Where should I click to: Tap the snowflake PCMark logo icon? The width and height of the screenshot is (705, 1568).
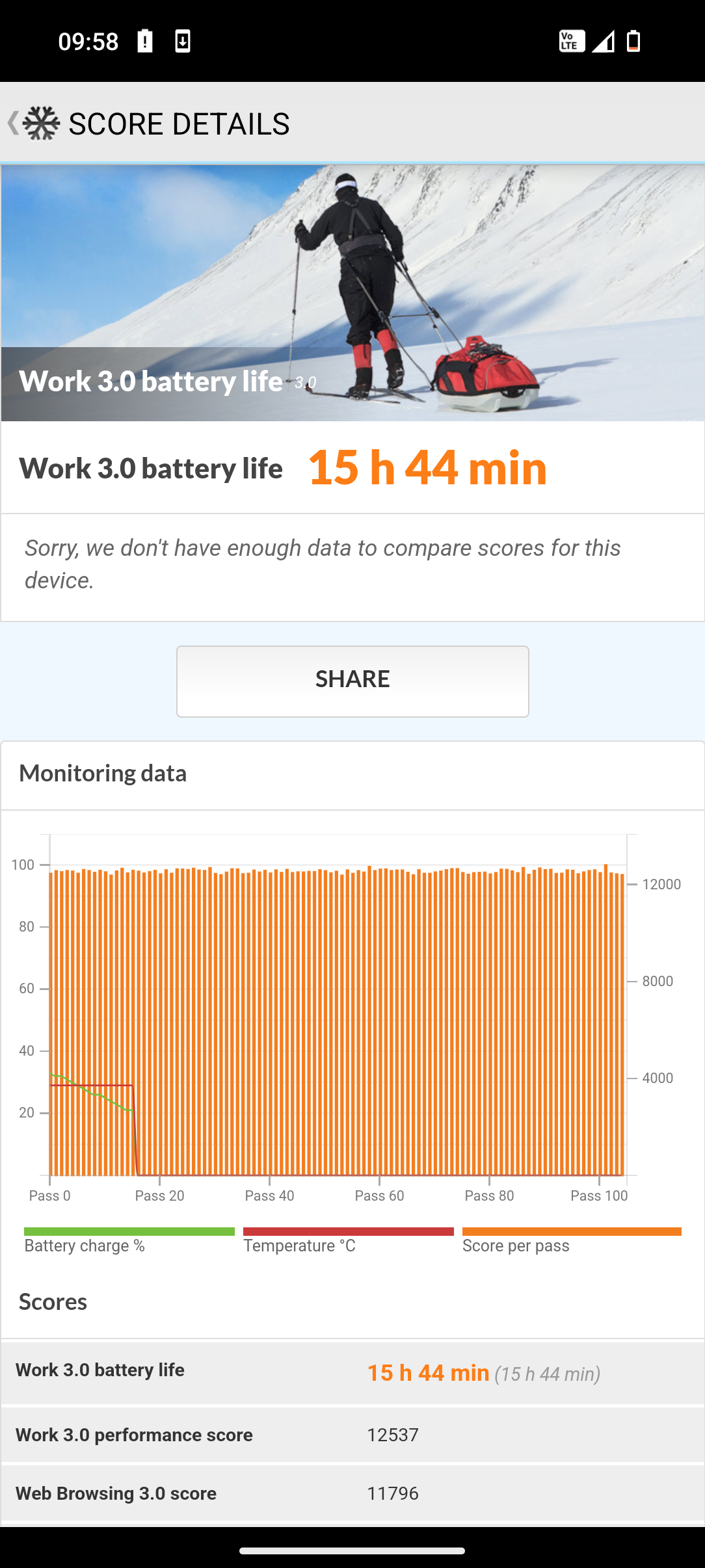point(41,123)
